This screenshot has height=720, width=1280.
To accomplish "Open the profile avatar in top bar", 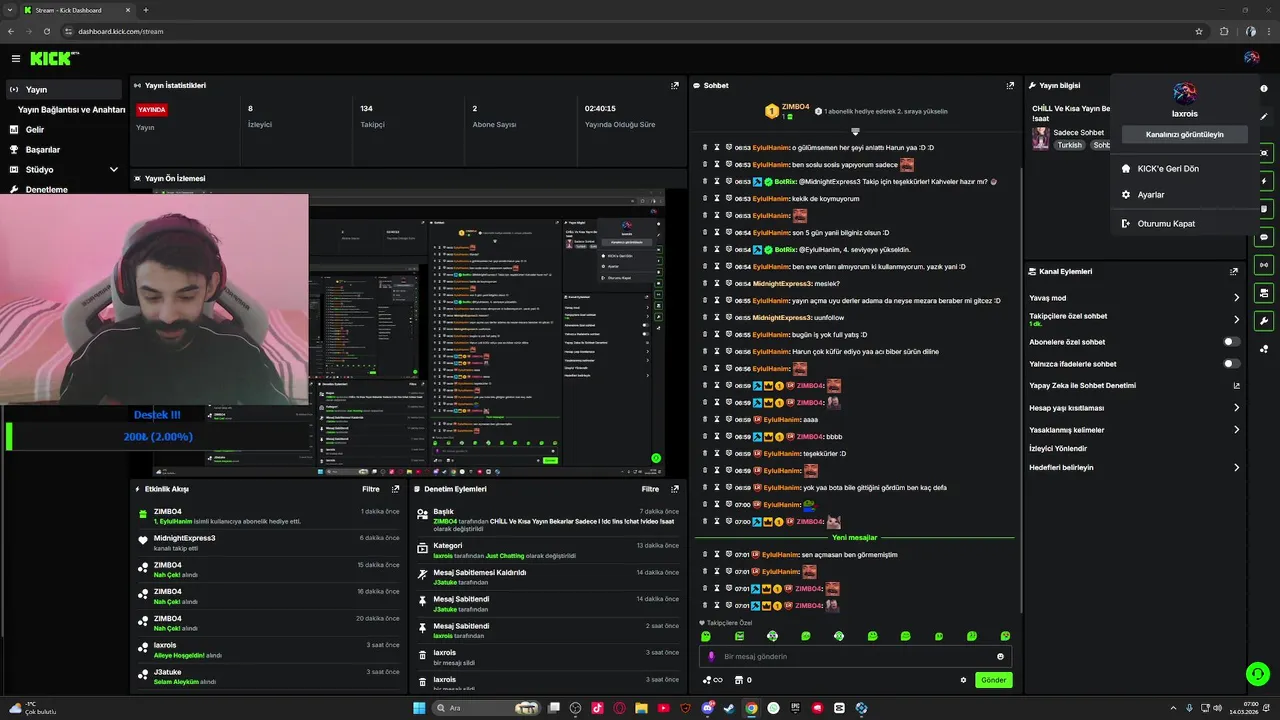I will click(1251, 58).
